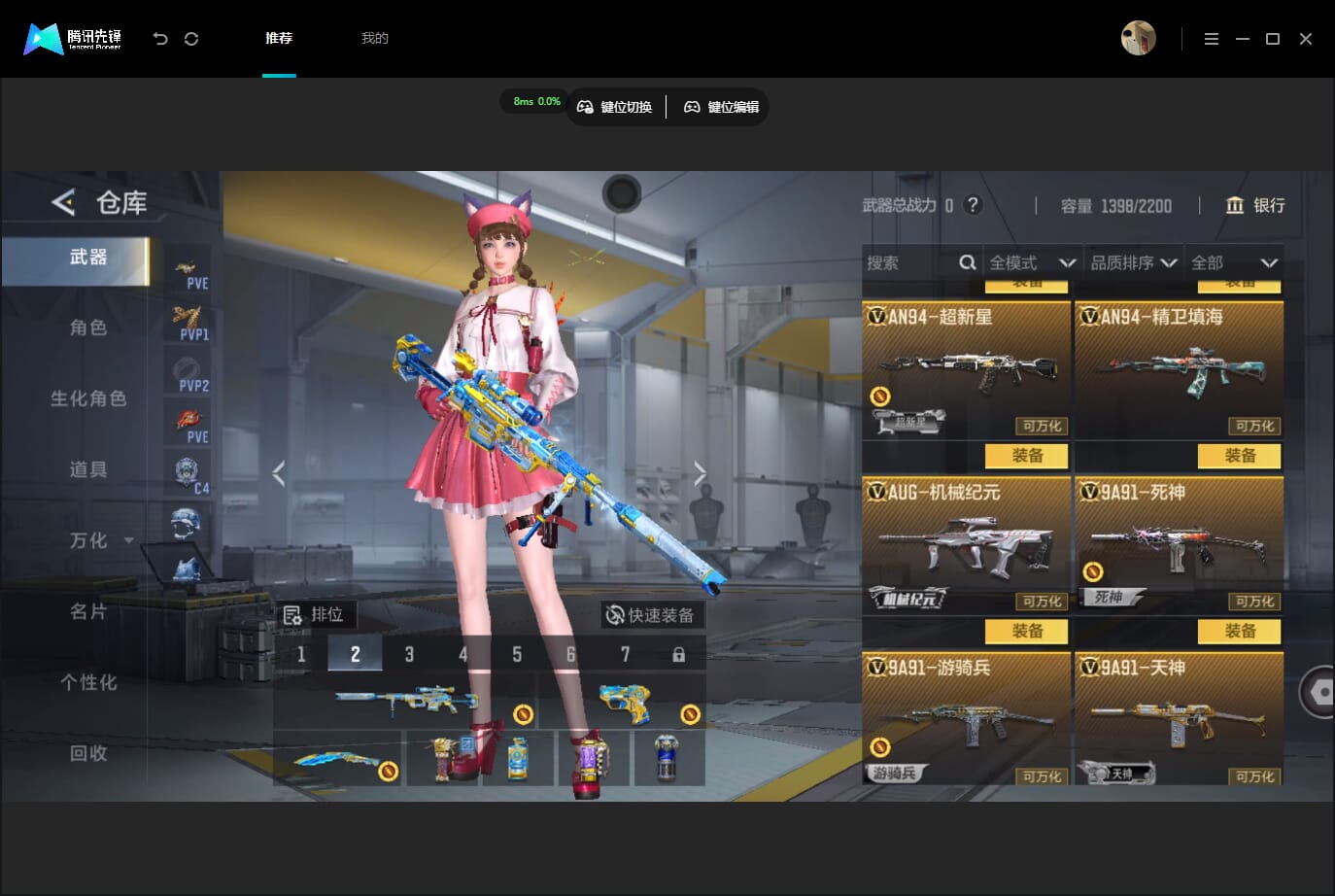
Task: Select the equipped blue knife slot
Action: pos(337,759)
